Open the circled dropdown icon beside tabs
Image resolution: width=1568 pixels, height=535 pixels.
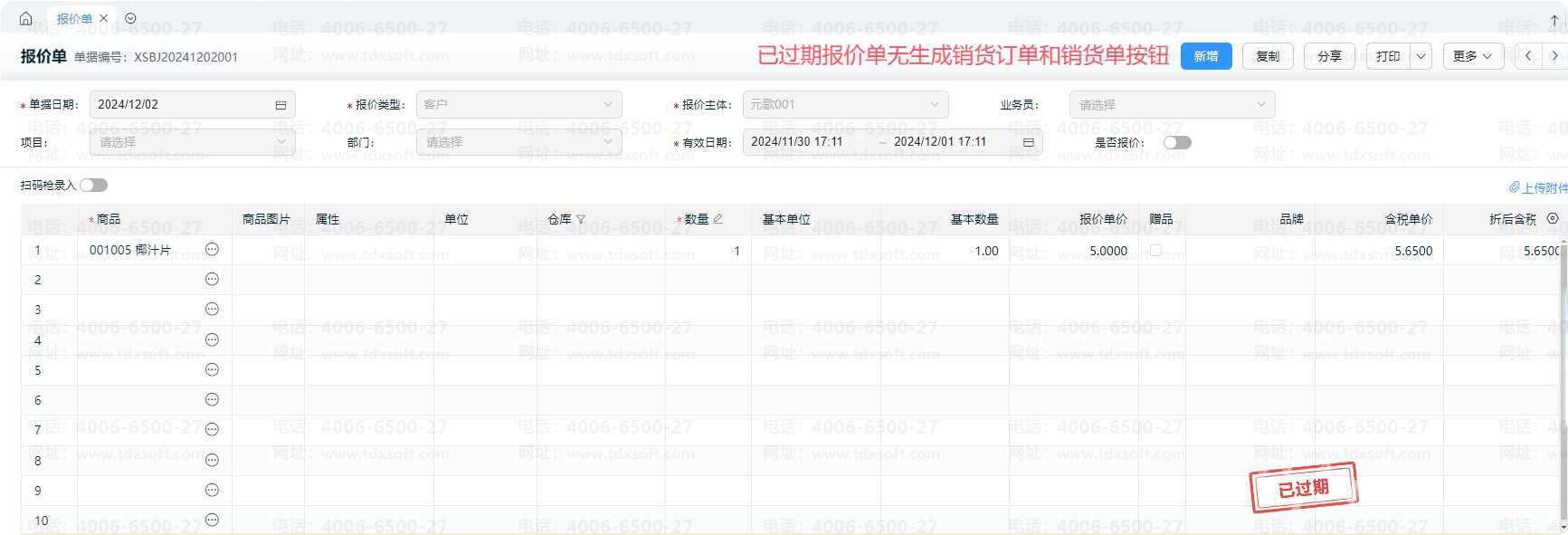point(130,18)
